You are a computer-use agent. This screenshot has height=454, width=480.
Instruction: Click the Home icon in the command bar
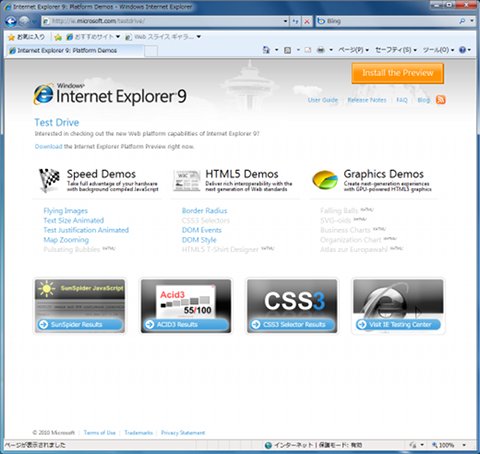click(x=266, y=50)
